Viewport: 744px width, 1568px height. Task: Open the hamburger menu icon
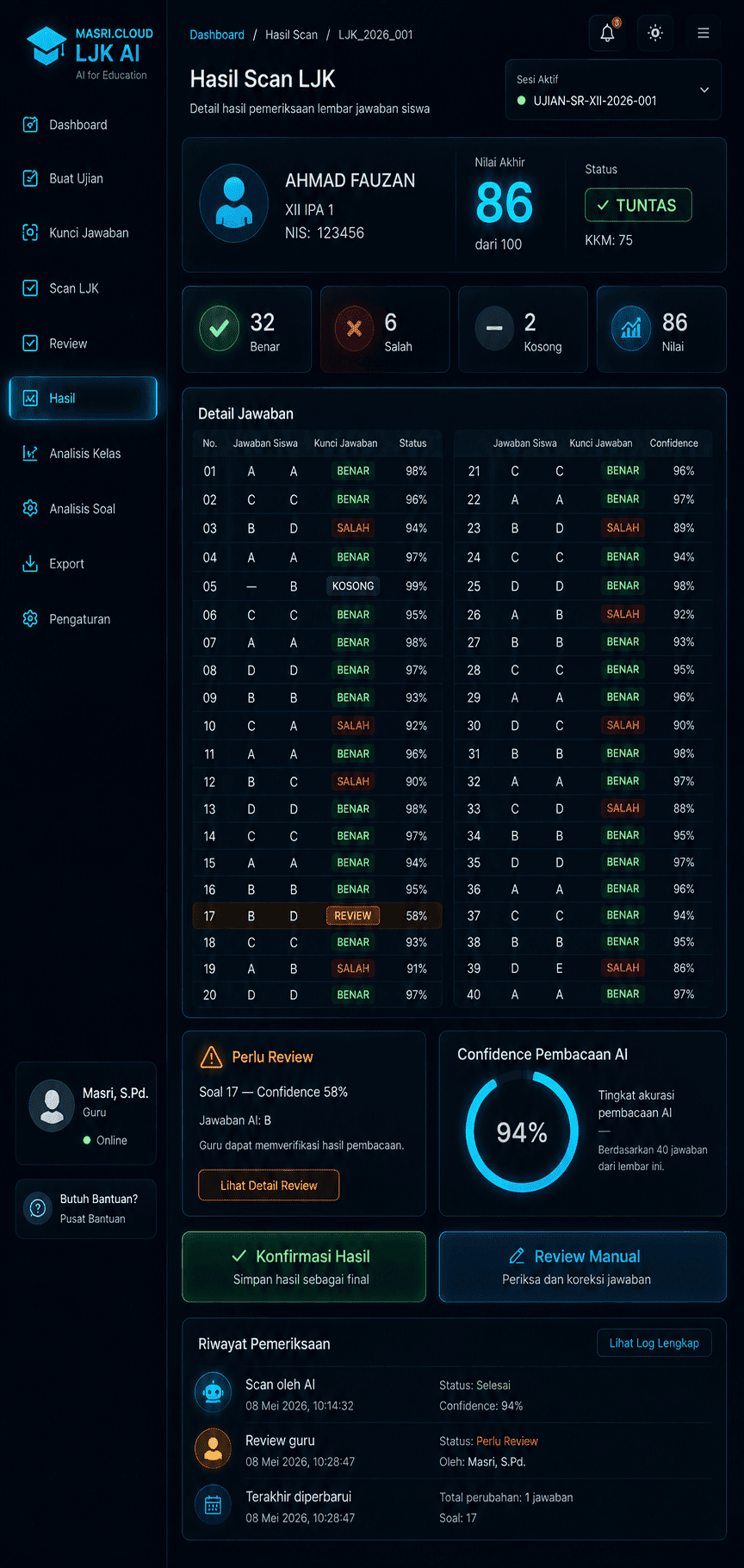tap(704, 34)
